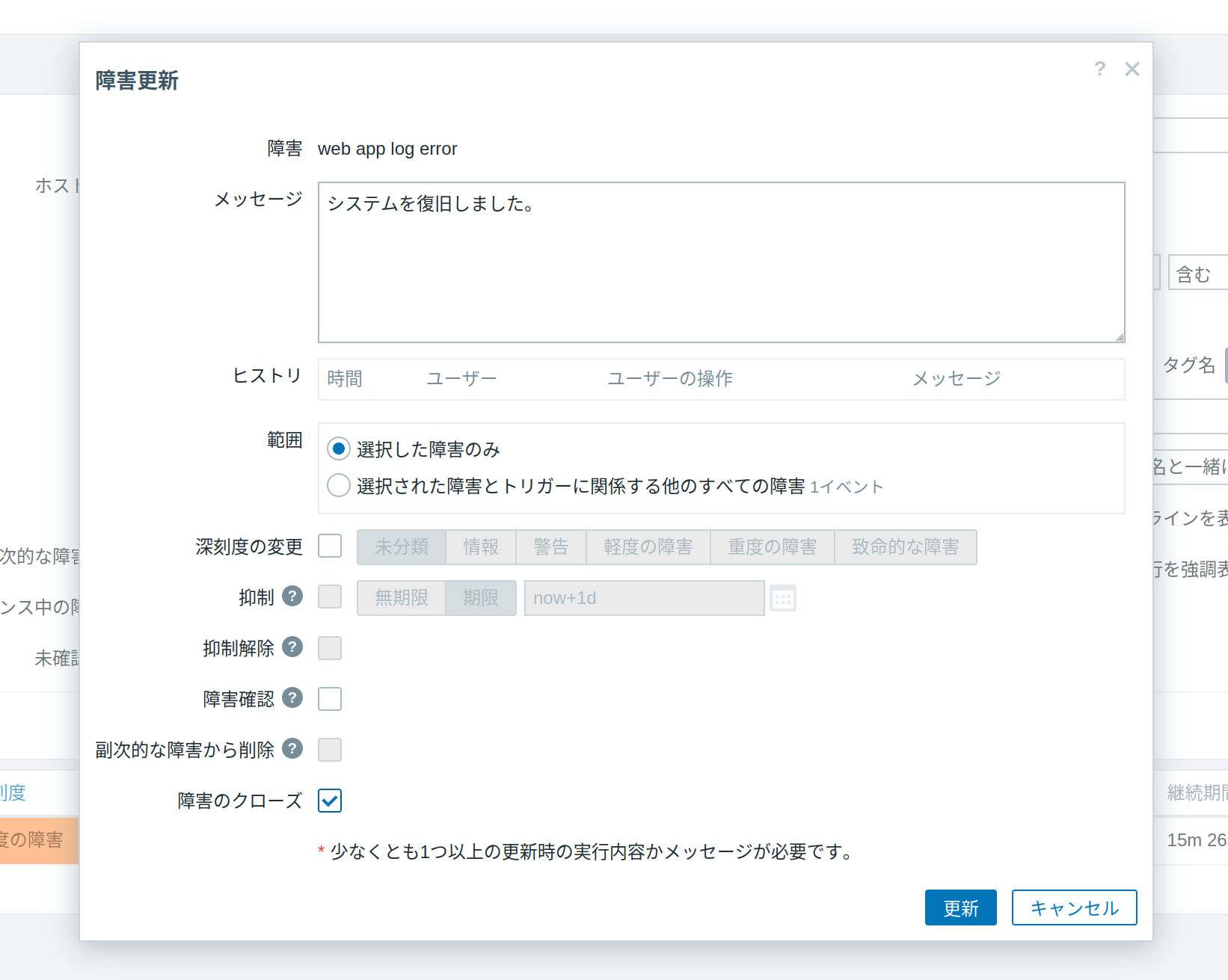This screenshot has width=1228, height=980.
Task: Click help icon next to 抑制
Action: [x=292, y=597]
